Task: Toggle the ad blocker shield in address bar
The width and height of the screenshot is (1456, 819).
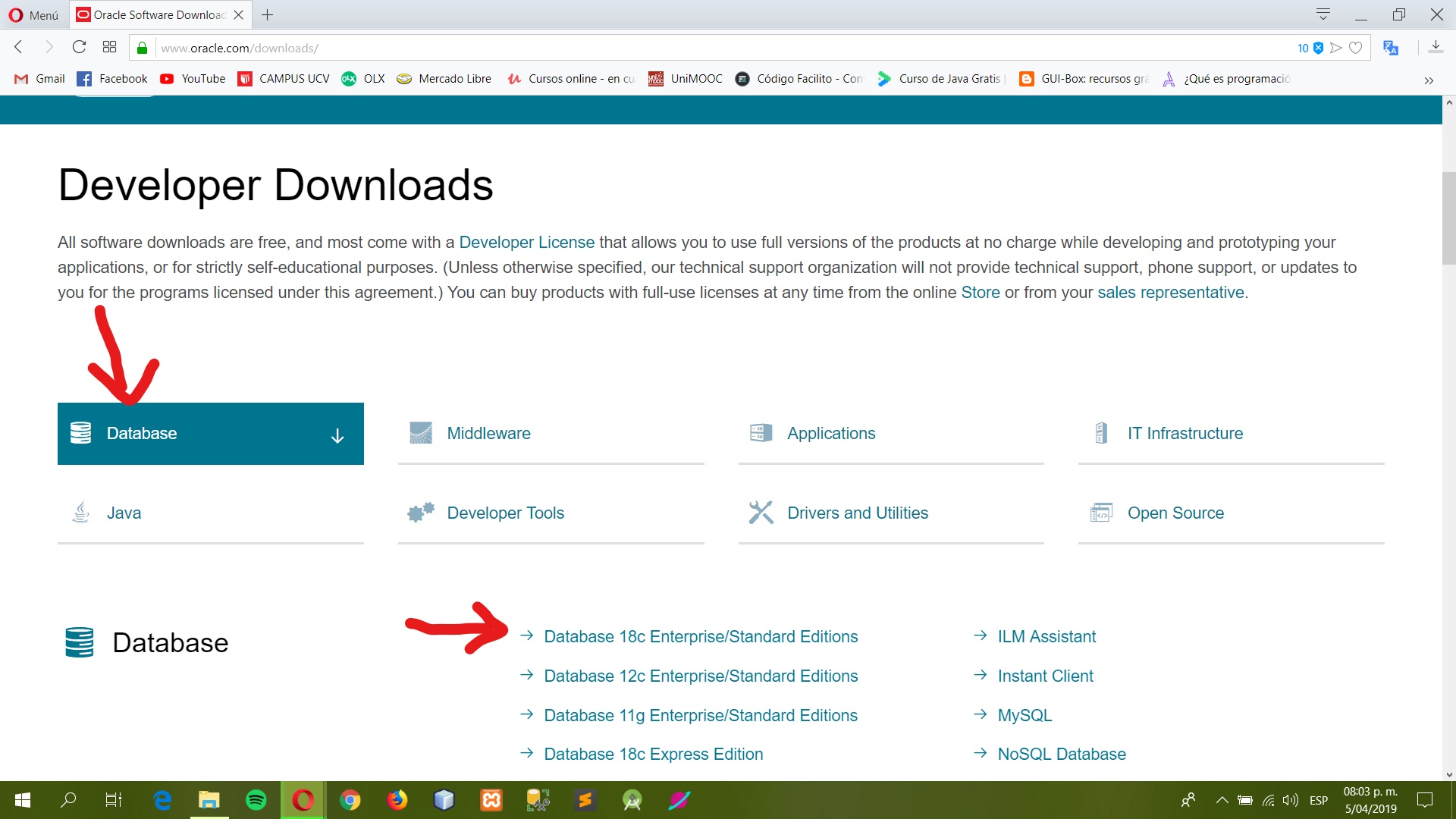Action: pos(1318,48)
